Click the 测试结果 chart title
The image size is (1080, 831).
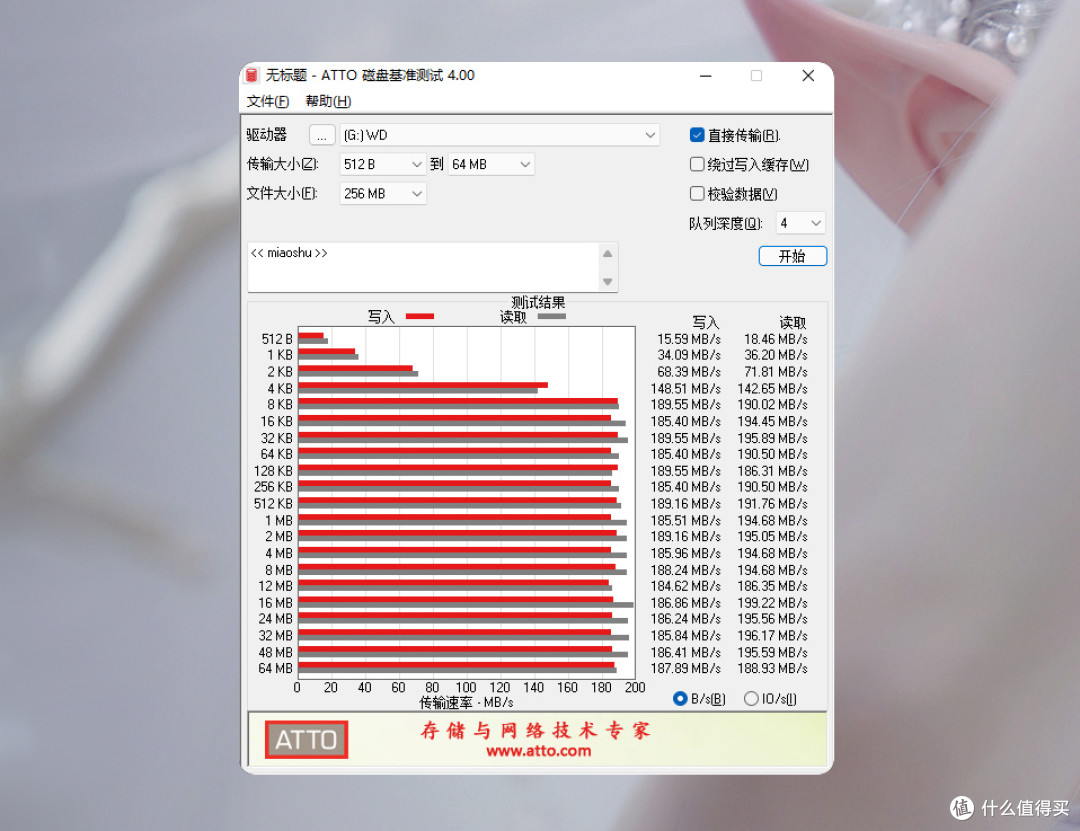click(x=538, y=302)
